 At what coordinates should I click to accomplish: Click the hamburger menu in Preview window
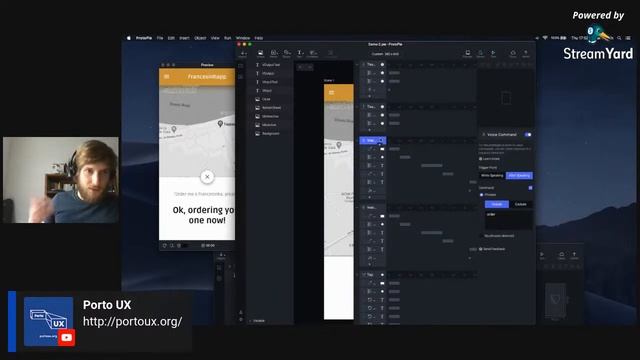[x=167, y=76]
